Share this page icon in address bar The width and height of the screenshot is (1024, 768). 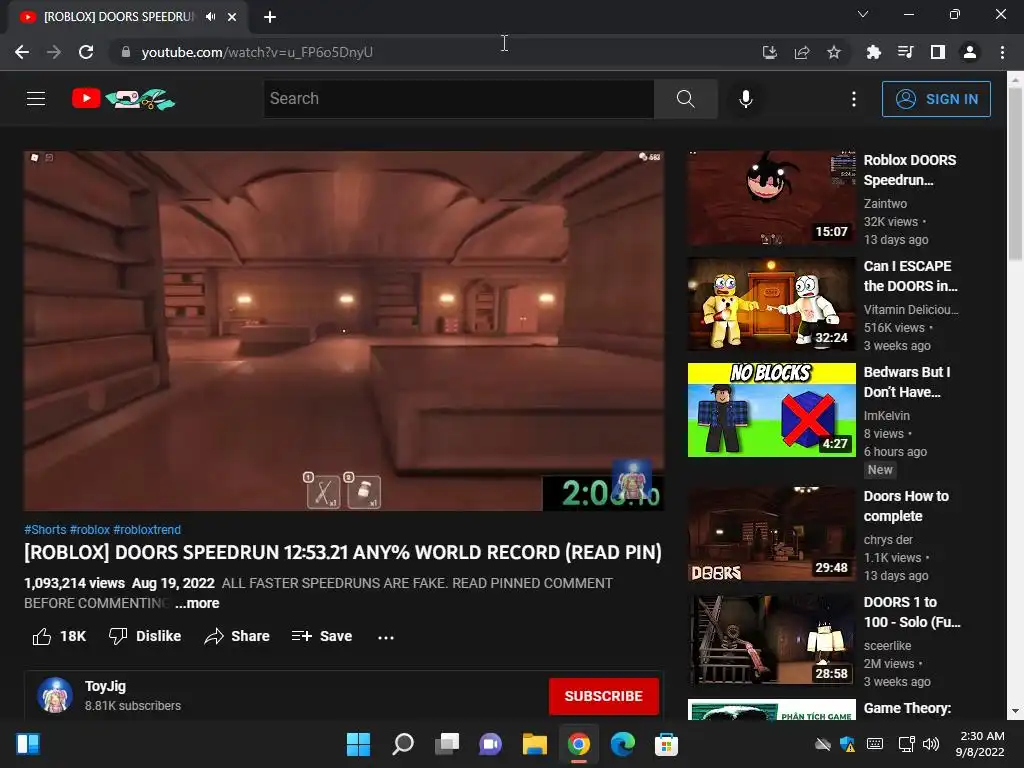tap(801, 52)
